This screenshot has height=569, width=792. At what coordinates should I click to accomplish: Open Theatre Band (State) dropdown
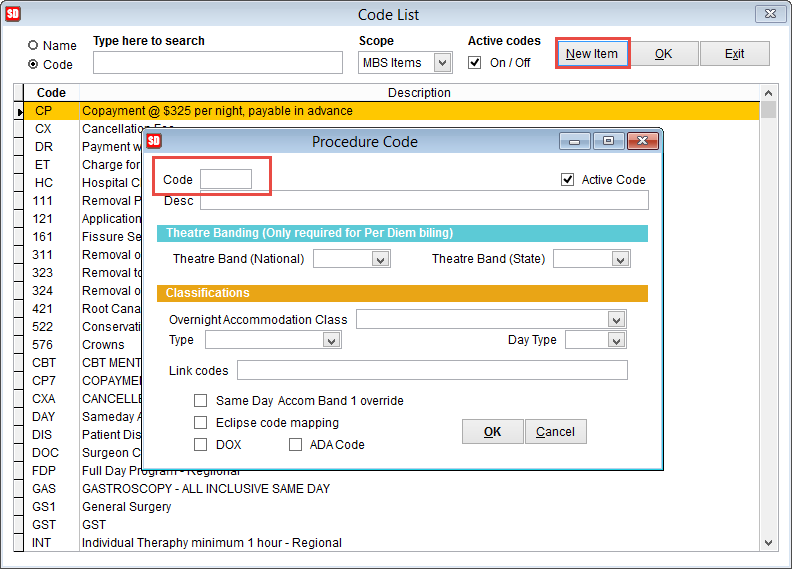620,259
